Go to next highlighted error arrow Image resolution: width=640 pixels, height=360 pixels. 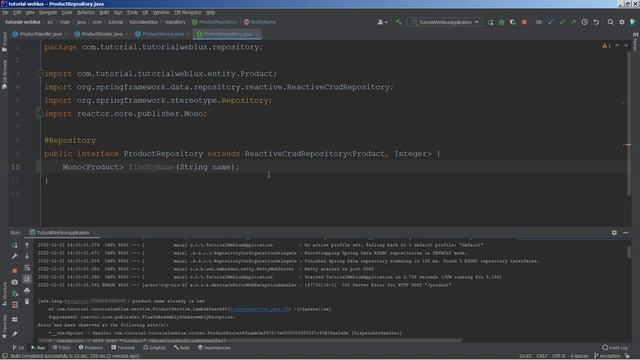coord(626,46)
